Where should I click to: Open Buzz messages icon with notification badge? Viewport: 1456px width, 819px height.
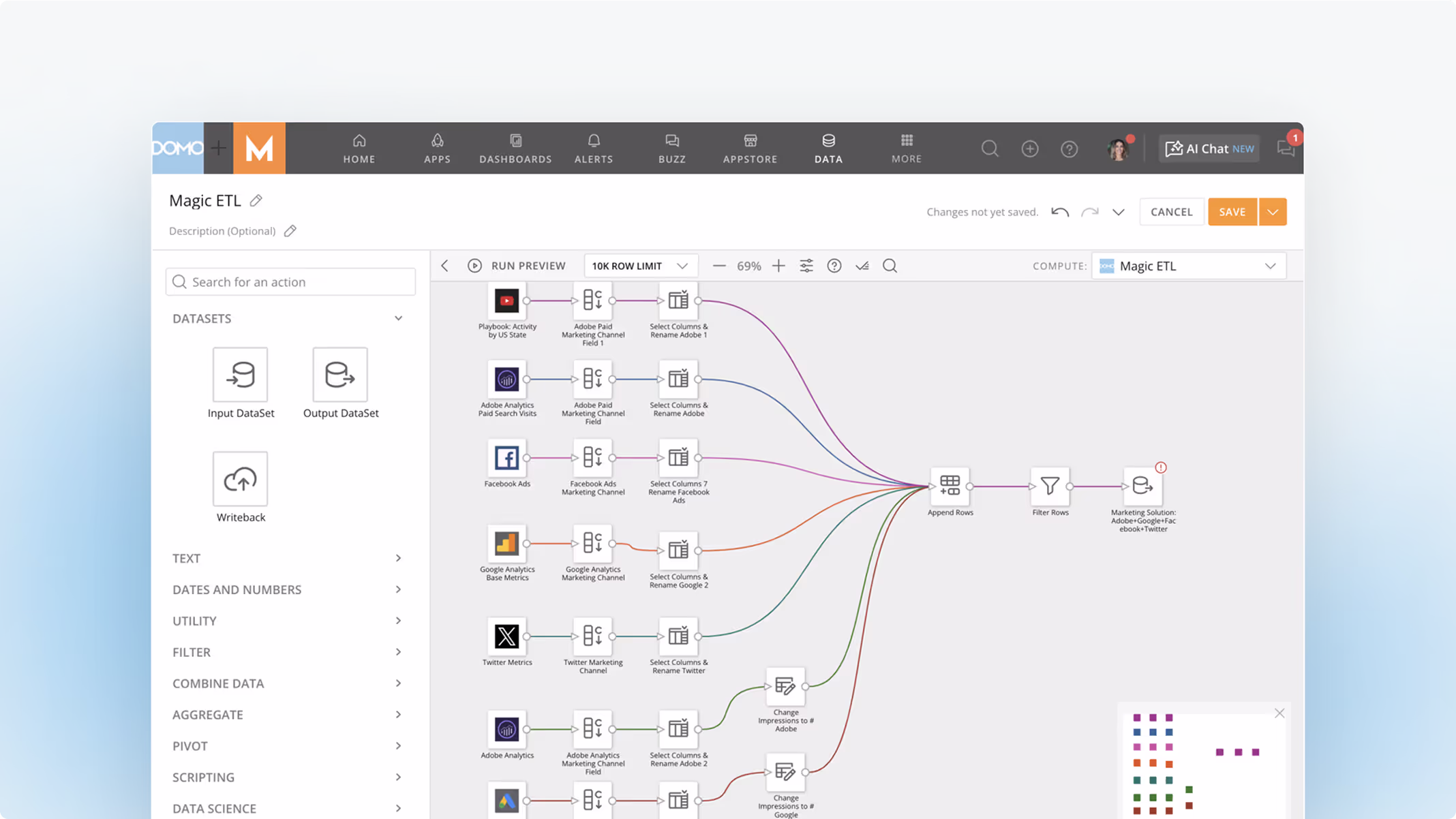pyautogui.click(x=1286, y=148)
